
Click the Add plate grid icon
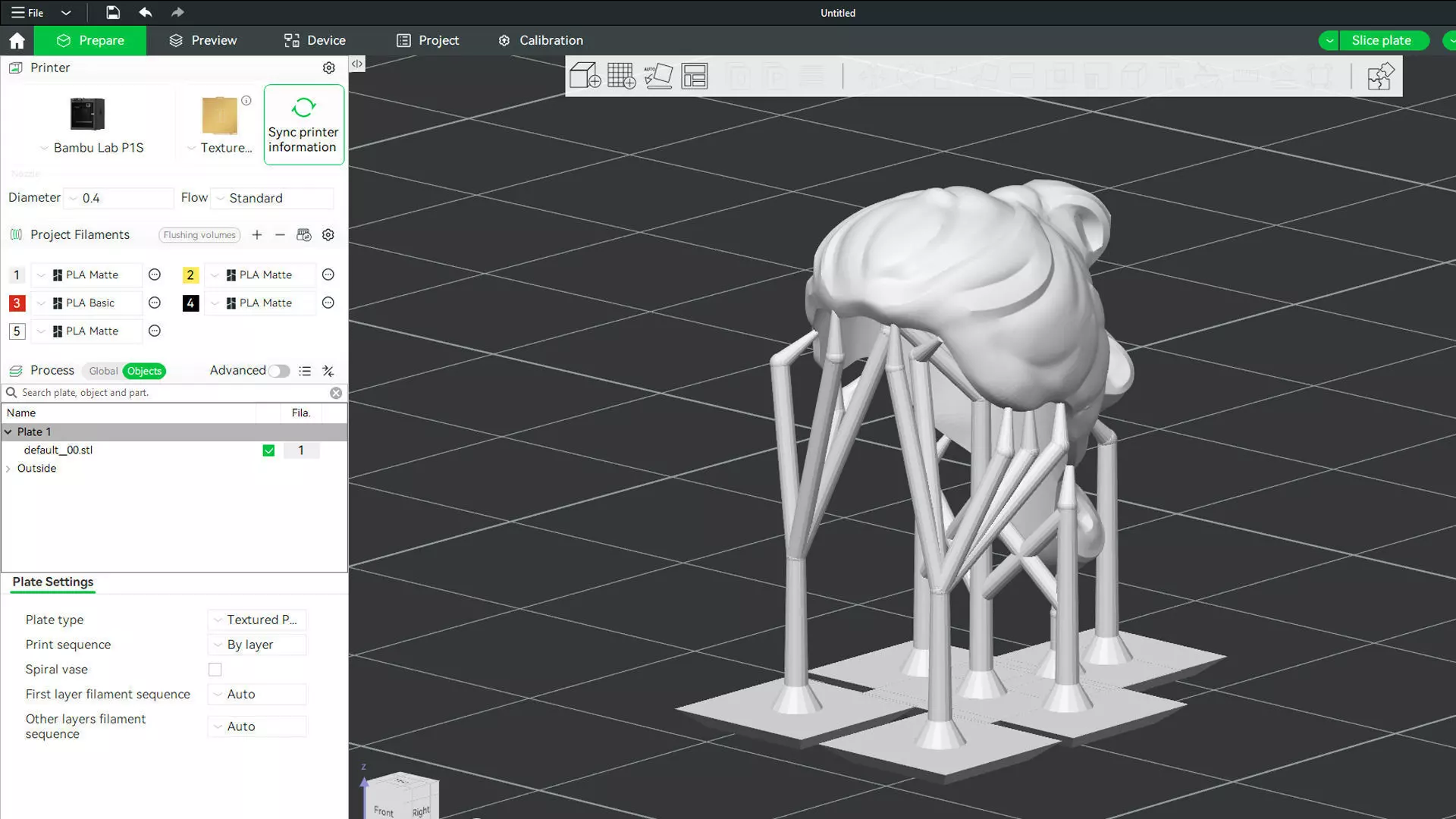pos(621,76)
